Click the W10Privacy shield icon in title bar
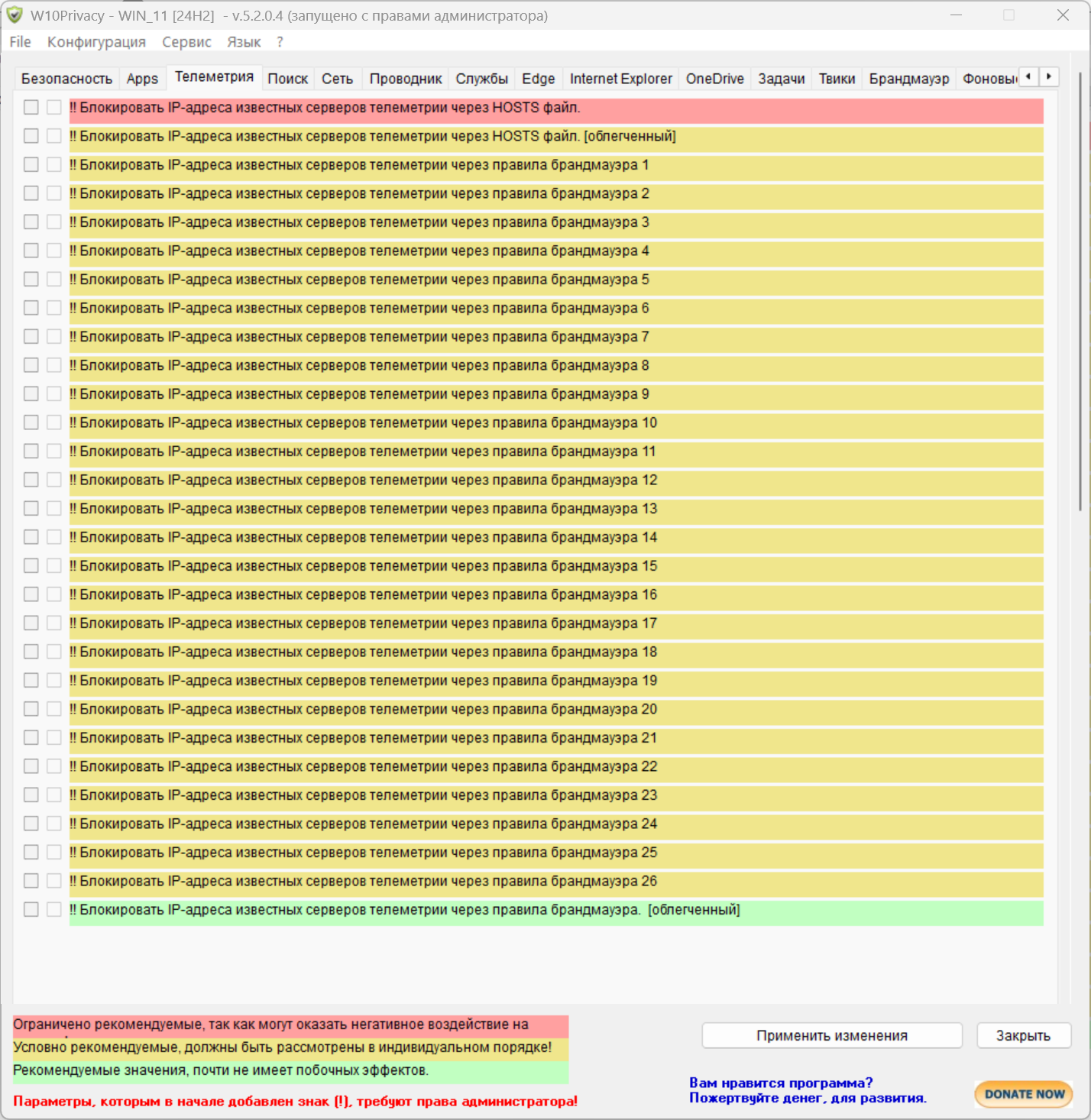Viewport: 1091px width, 1120px height. click(15, 15)
